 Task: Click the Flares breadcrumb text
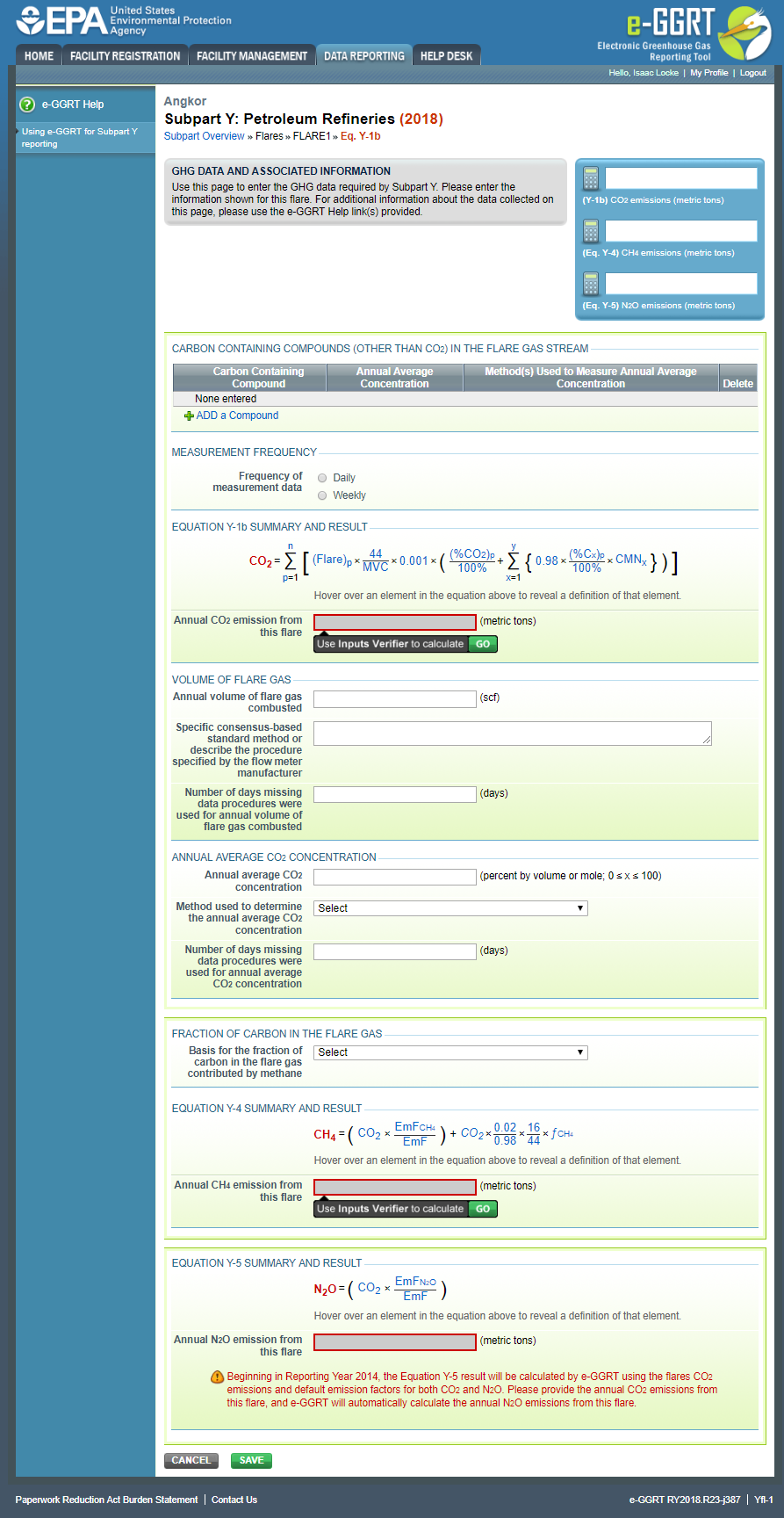click(x=270, y=136)
